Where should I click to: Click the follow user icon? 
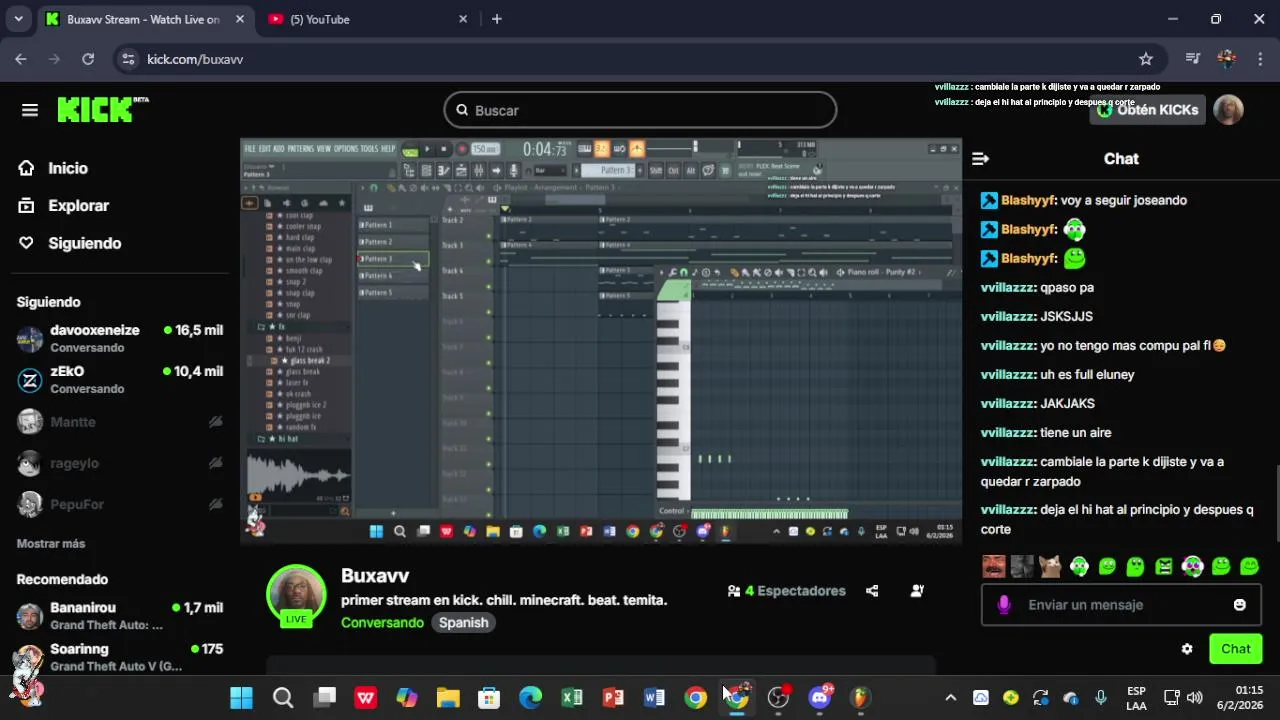[x=917, y=591]
